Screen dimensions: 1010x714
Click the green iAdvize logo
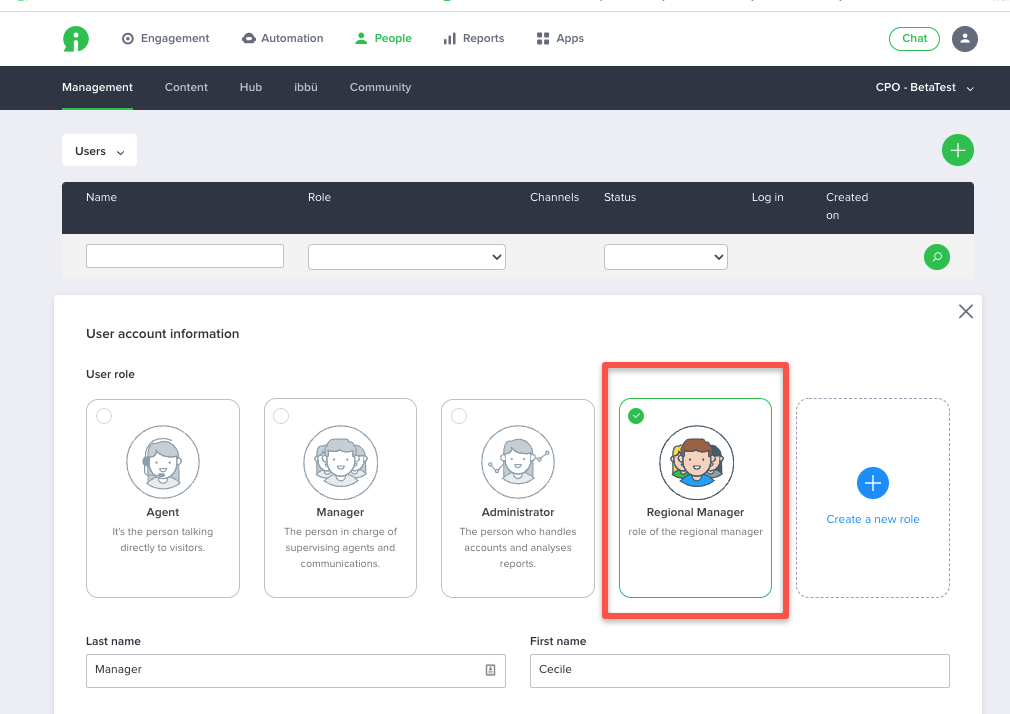[75, 39]
